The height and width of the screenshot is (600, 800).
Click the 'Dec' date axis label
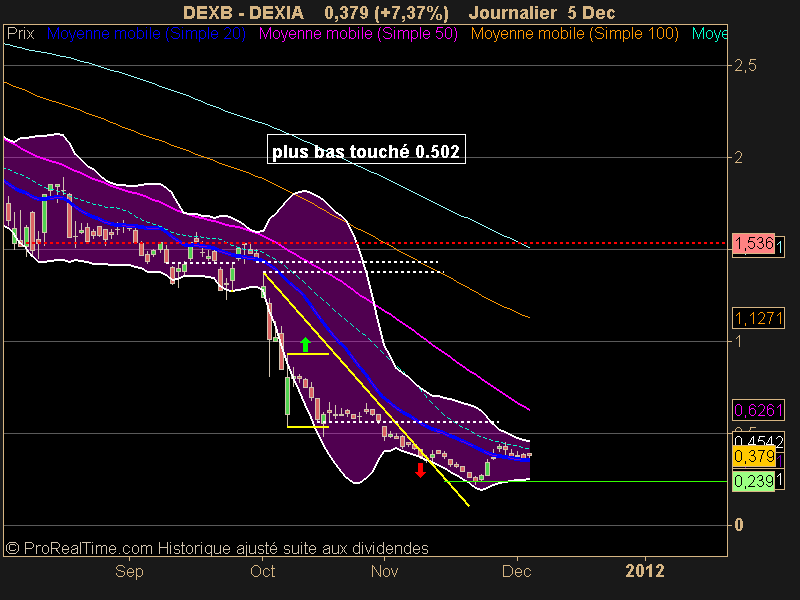click(x=516, y=571)
